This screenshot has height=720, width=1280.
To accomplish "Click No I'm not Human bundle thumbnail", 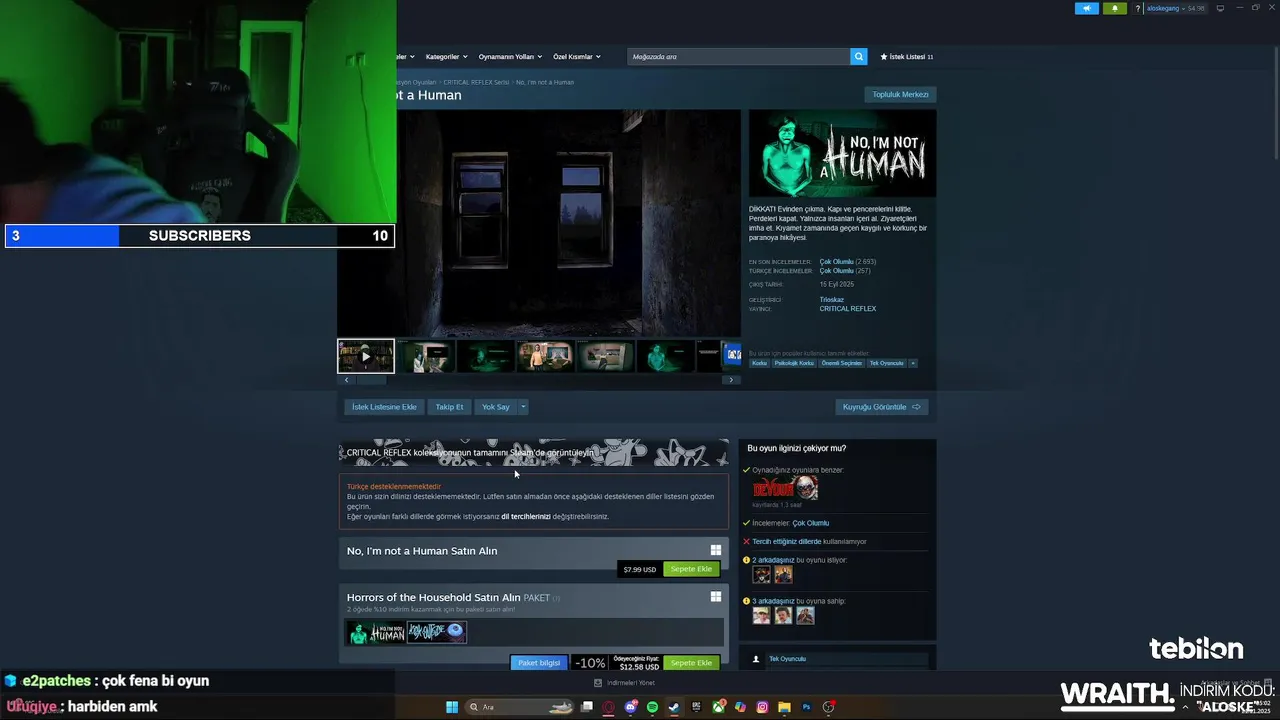I will (x=376, y=632).
